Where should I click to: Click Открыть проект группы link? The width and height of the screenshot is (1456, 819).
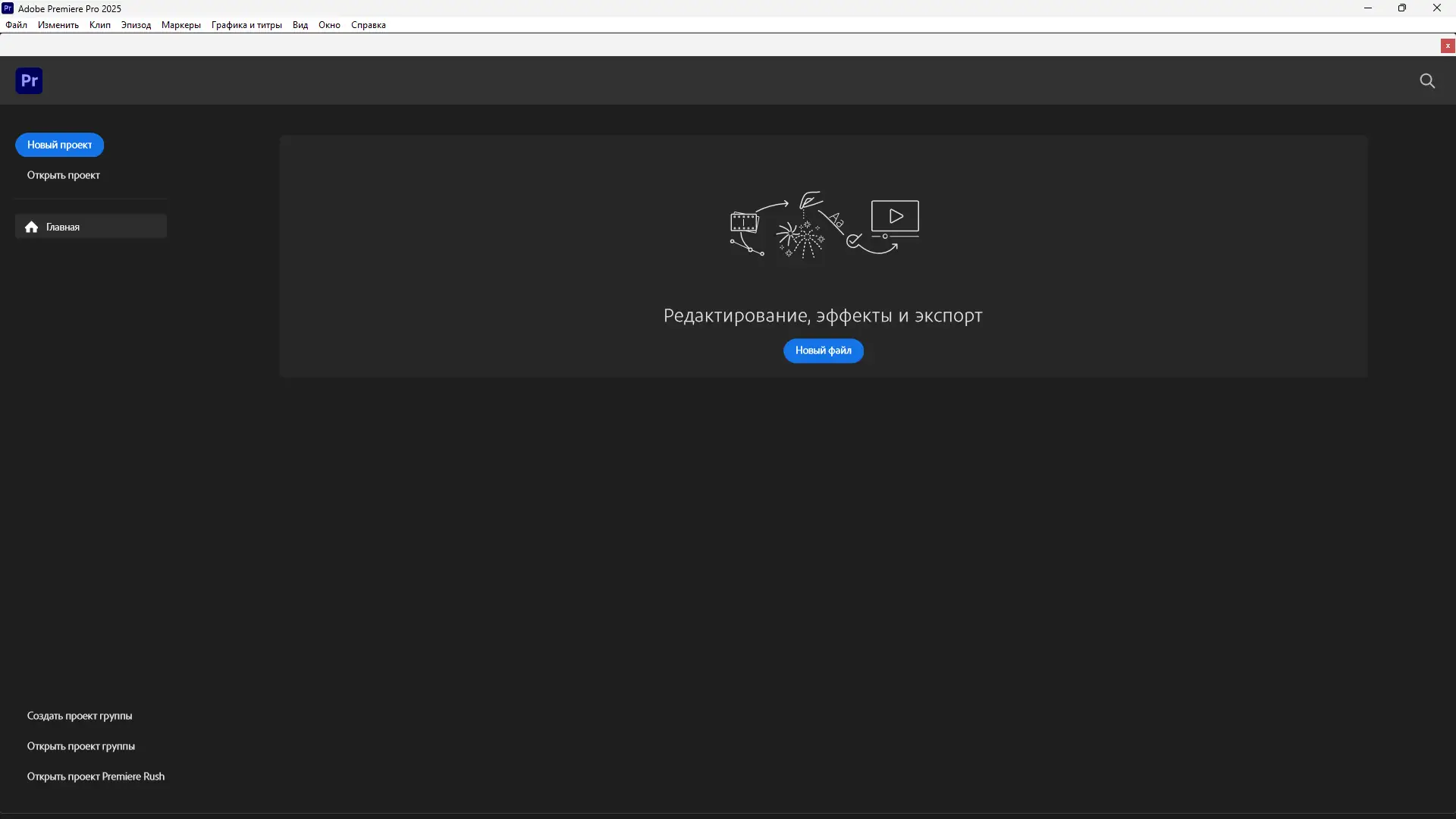[x=81, y=746]
